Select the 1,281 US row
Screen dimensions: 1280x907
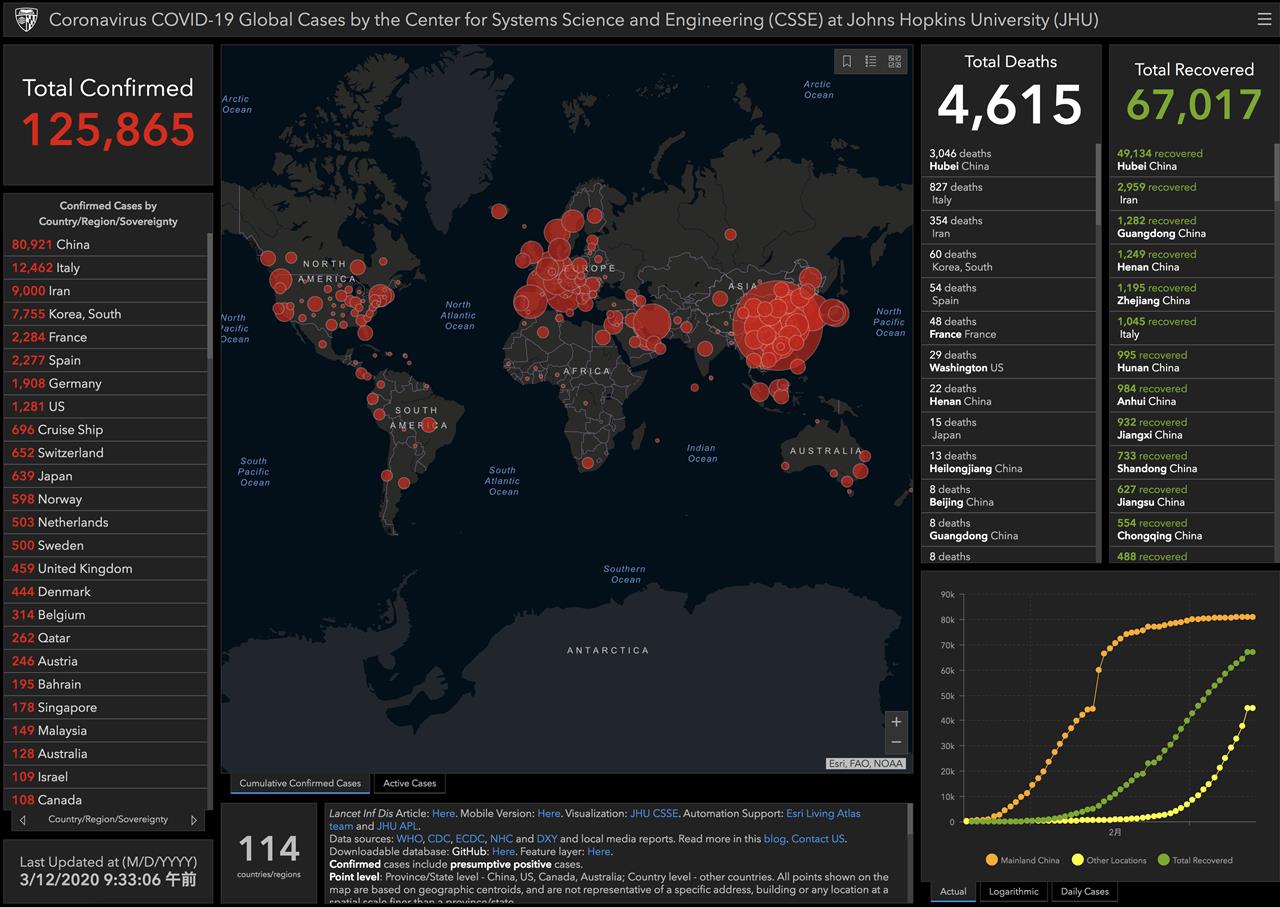click(x=108, y=406)
